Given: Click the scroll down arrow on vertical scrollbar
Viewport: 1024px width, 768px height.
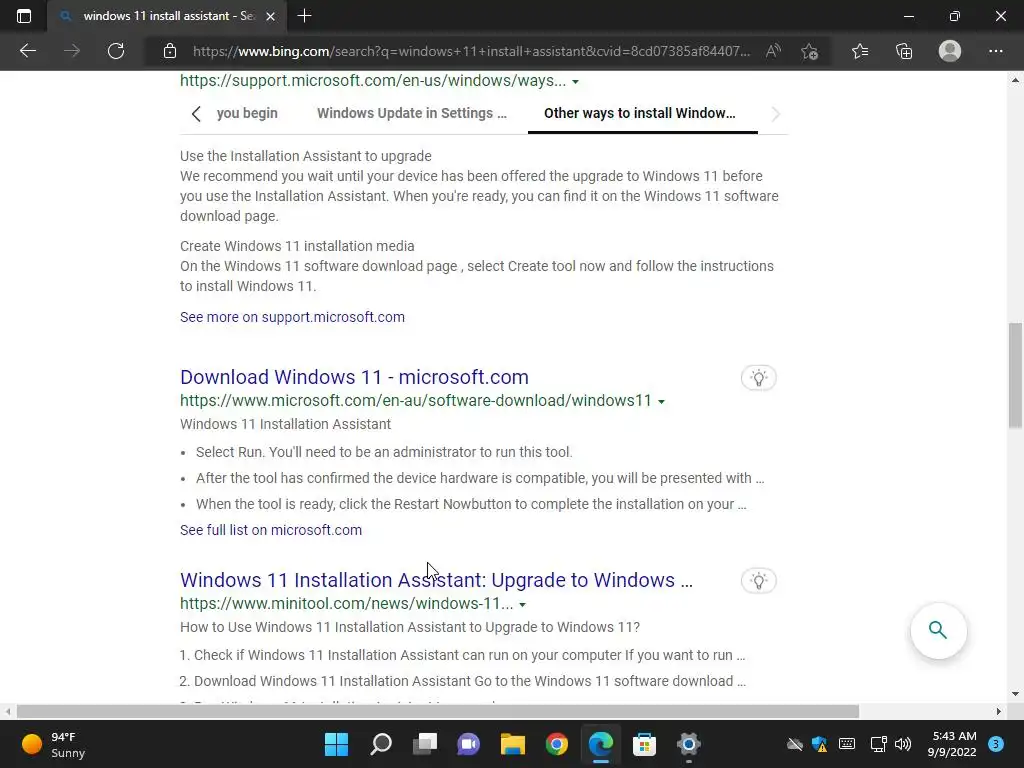Looking at the screenshot, I should [1015, 694].
